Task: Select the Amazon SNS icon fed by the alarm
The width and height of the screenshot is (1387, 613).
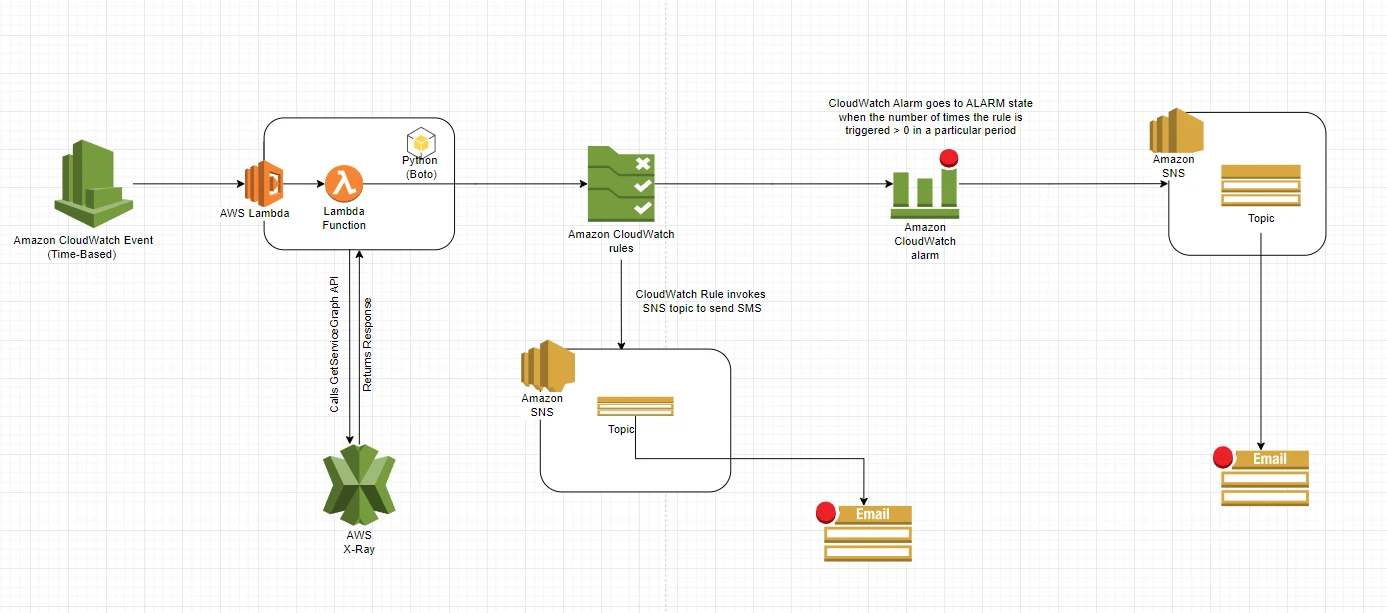Action: 1175,129
